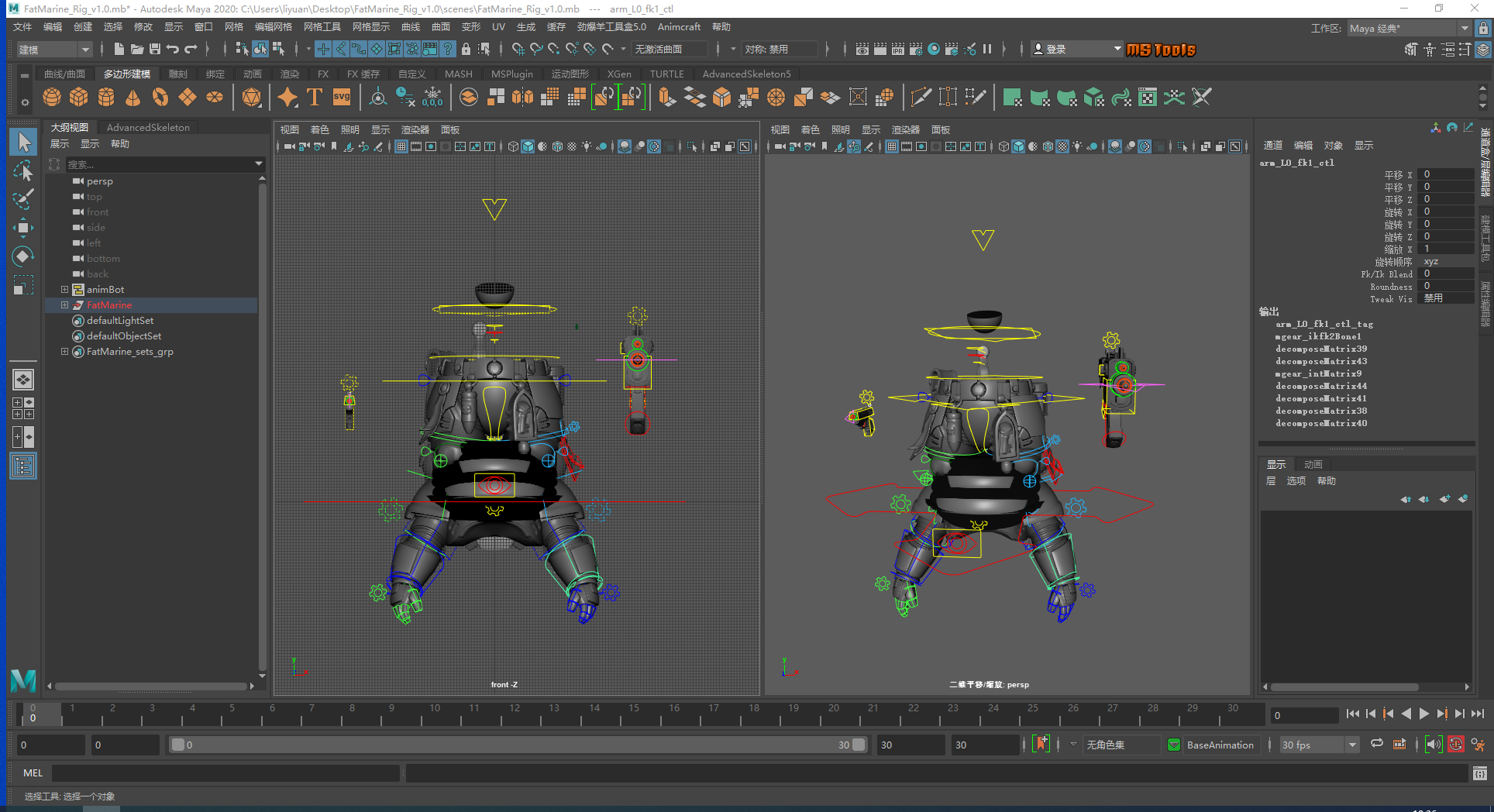Open 帮助 in the layer editor

[x=1327, y=481]
